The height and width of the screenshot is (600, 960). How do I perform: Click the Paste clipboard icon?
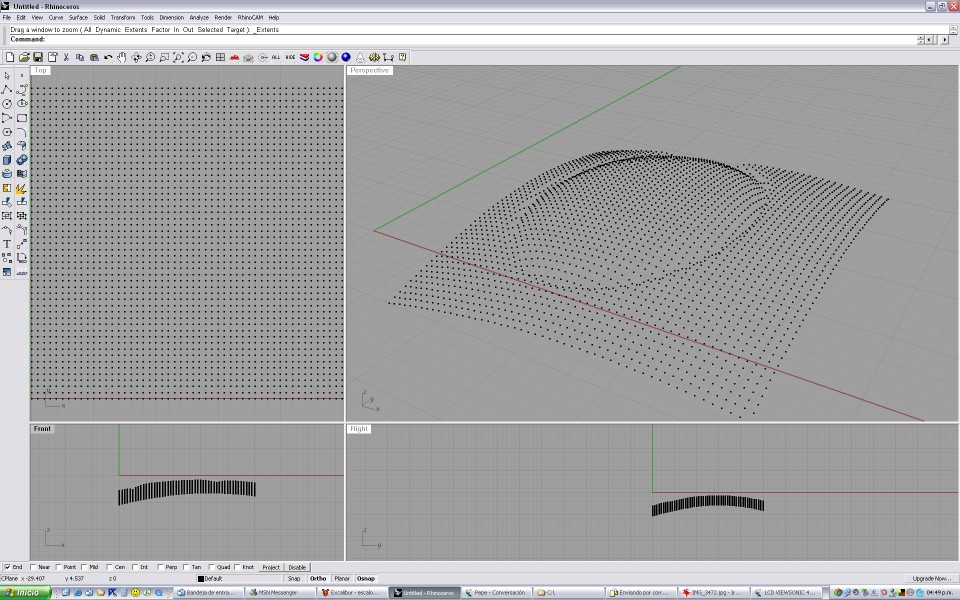(94, 57)
